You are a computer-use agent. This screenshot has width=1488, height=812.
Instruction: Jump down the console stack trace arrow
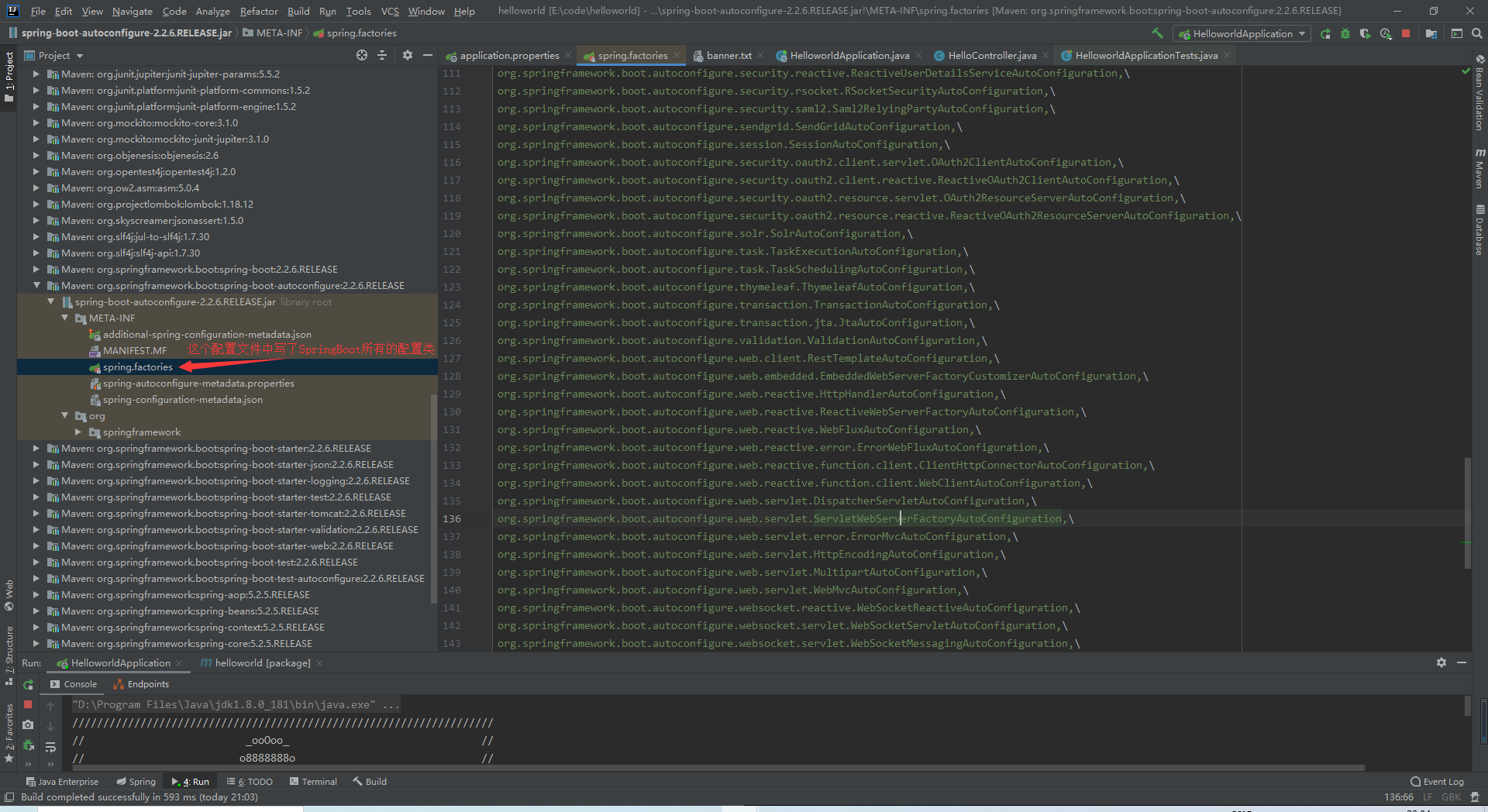50,726
